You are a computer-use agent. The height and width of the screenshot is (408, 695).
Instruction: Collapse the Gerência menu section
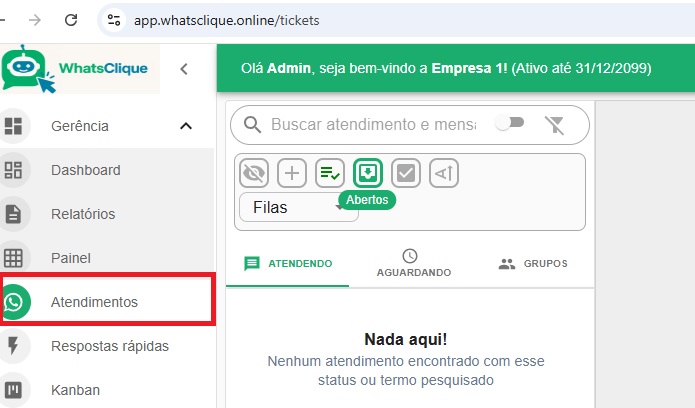pos(186,126)
